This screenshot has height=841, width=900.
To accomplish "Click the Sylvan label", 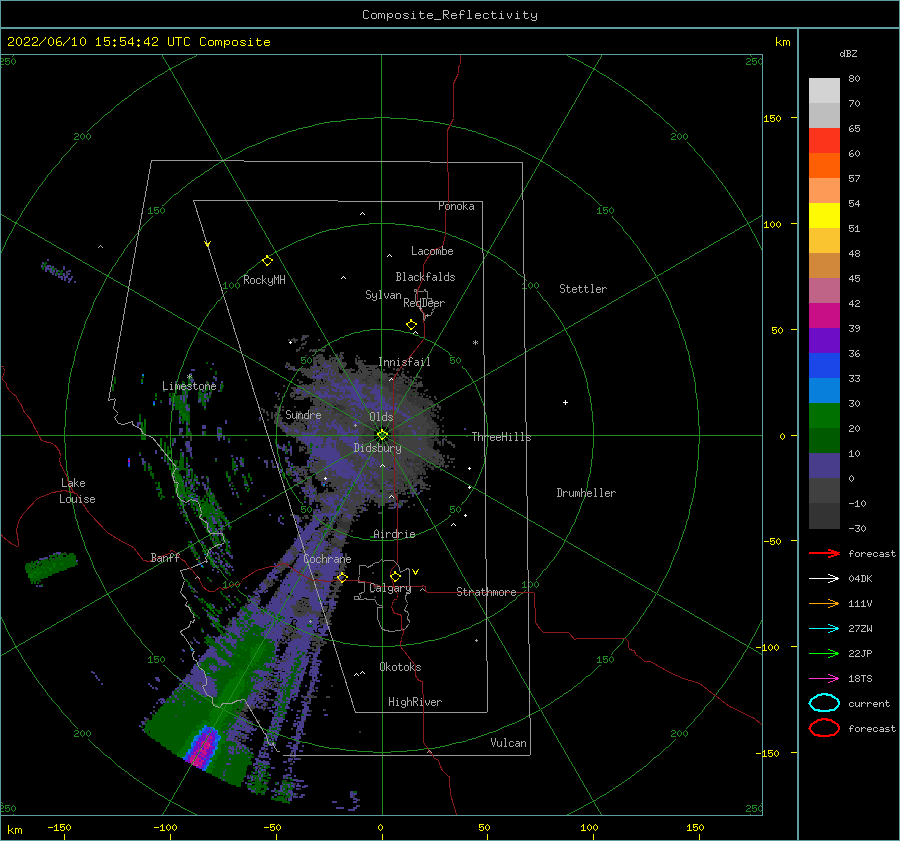I will (383, 295).
